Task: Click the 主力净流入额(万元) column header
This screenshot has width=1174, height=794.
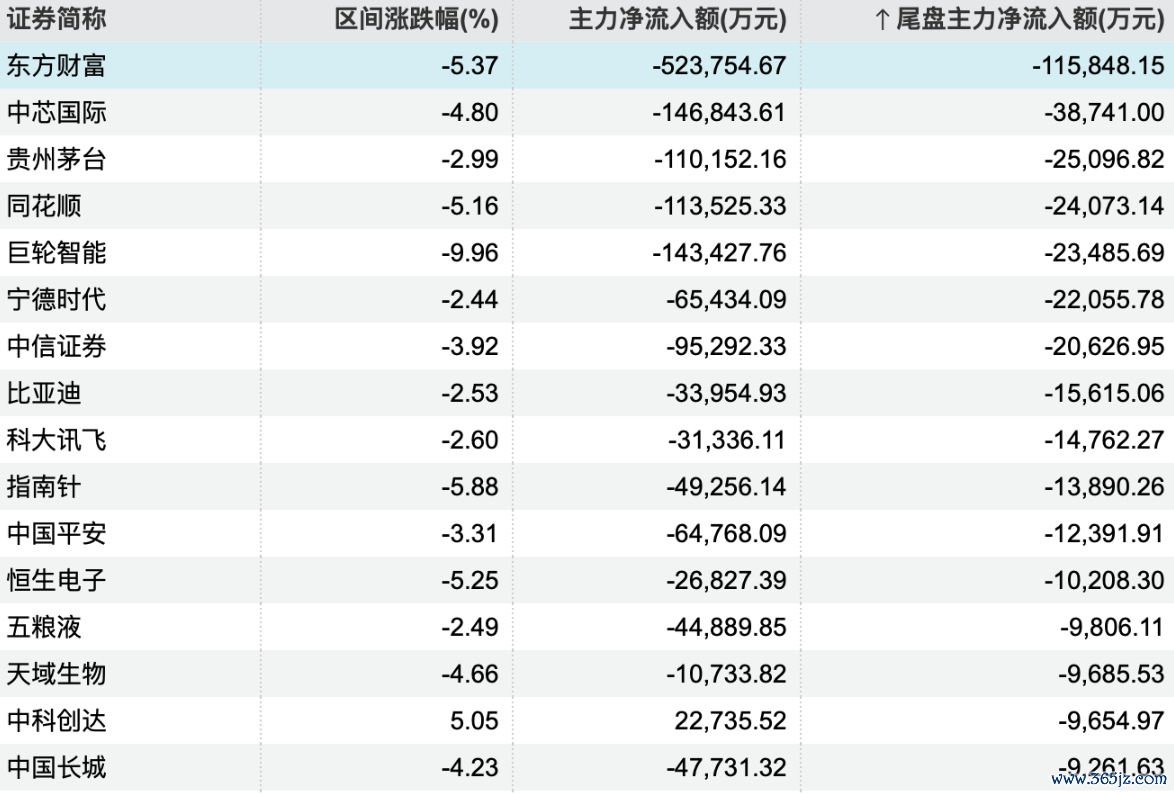Action: (678, 19)
